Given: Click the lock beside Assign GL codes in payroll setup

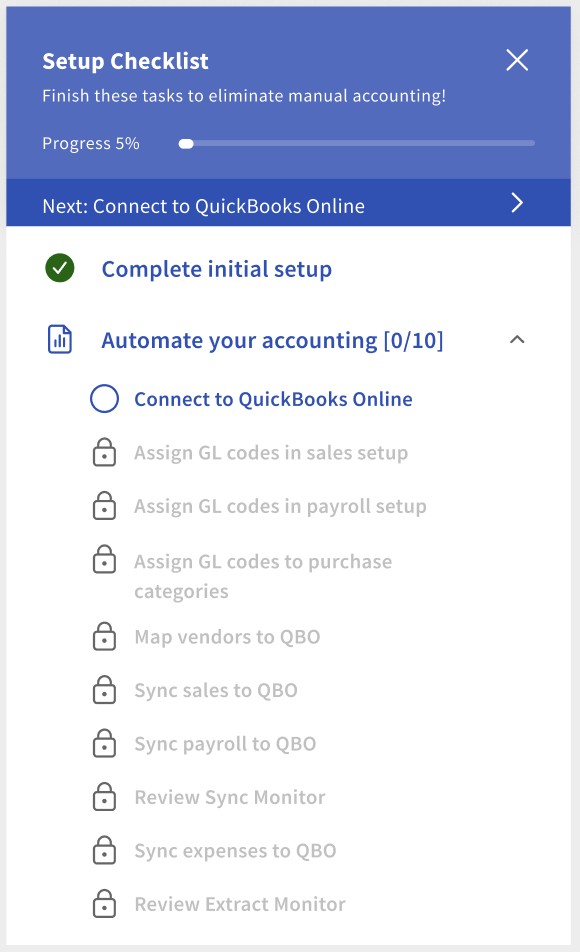Looking at the screenshot, I should [104, 506].
